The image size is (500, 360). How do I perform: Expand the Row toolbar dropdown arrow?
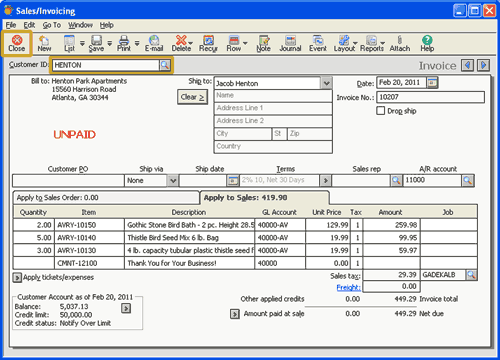[x=245, y=43]
